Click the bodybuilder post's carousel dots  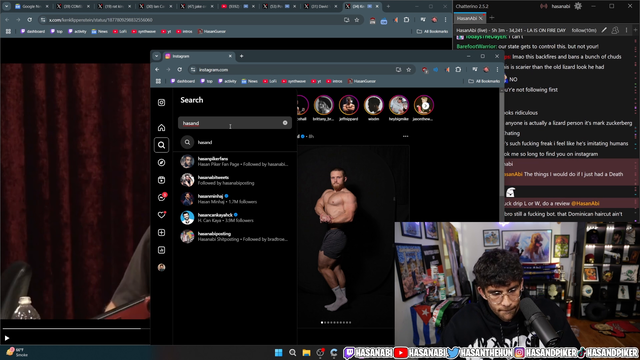pos(336,322)
